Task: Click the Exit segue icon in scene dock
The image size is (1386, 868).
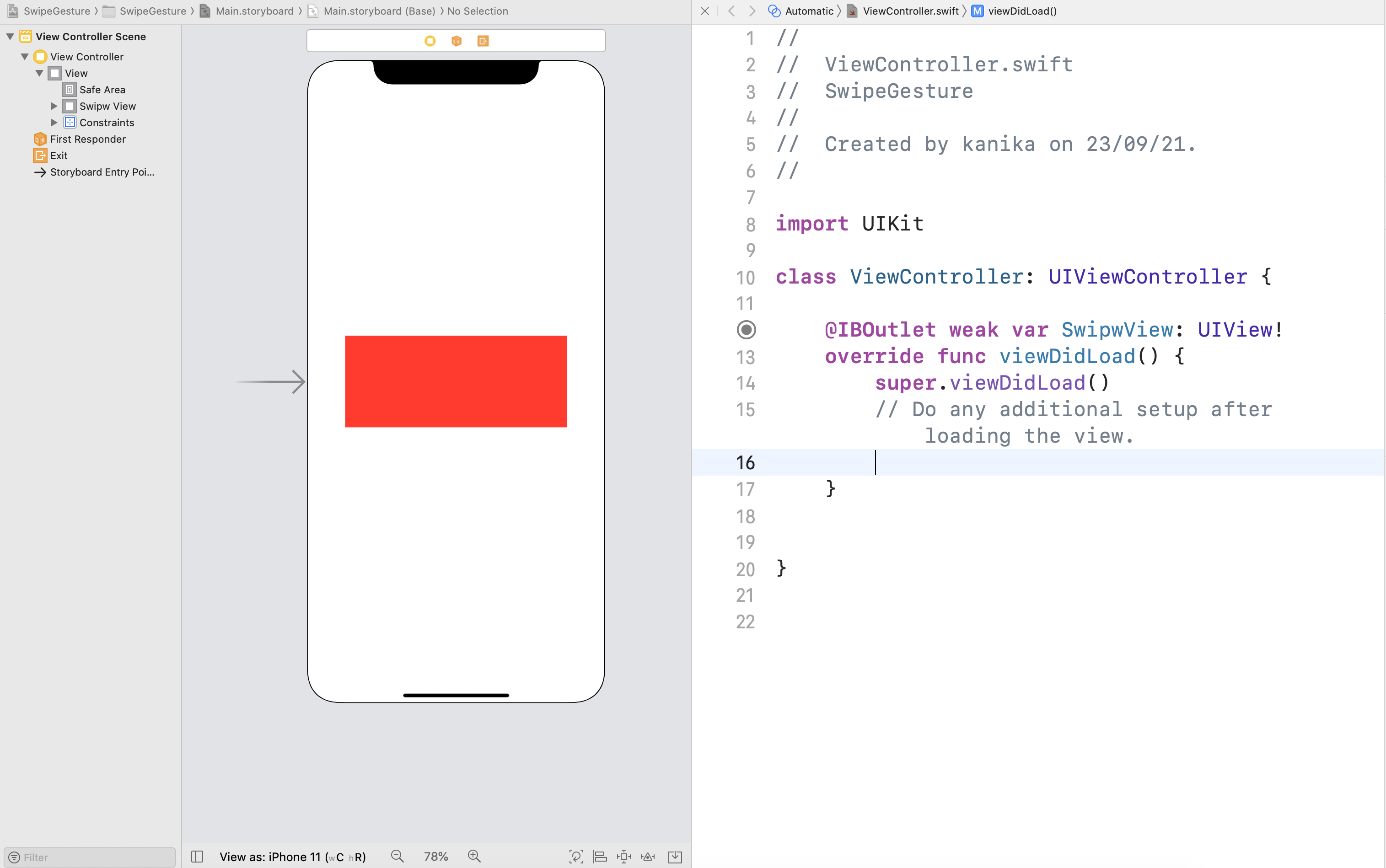Action: point(40,155)
